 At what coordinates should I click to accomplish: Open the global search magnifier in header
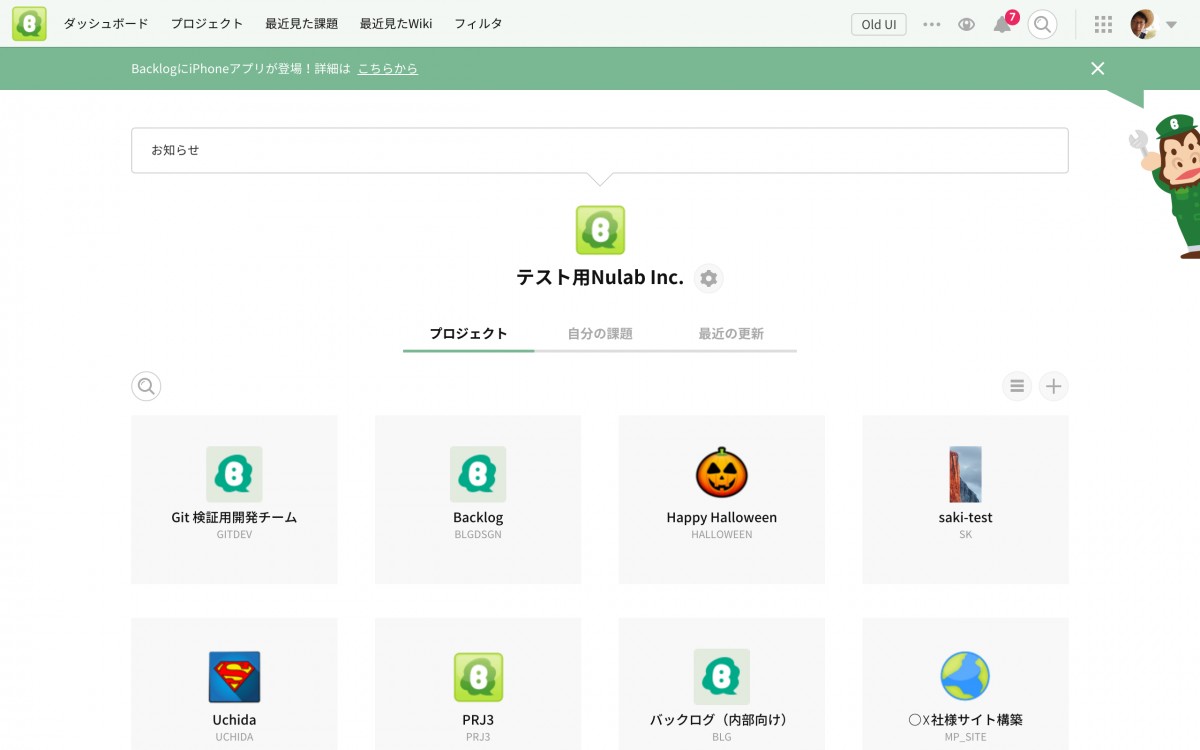(x=1042, y=24)
